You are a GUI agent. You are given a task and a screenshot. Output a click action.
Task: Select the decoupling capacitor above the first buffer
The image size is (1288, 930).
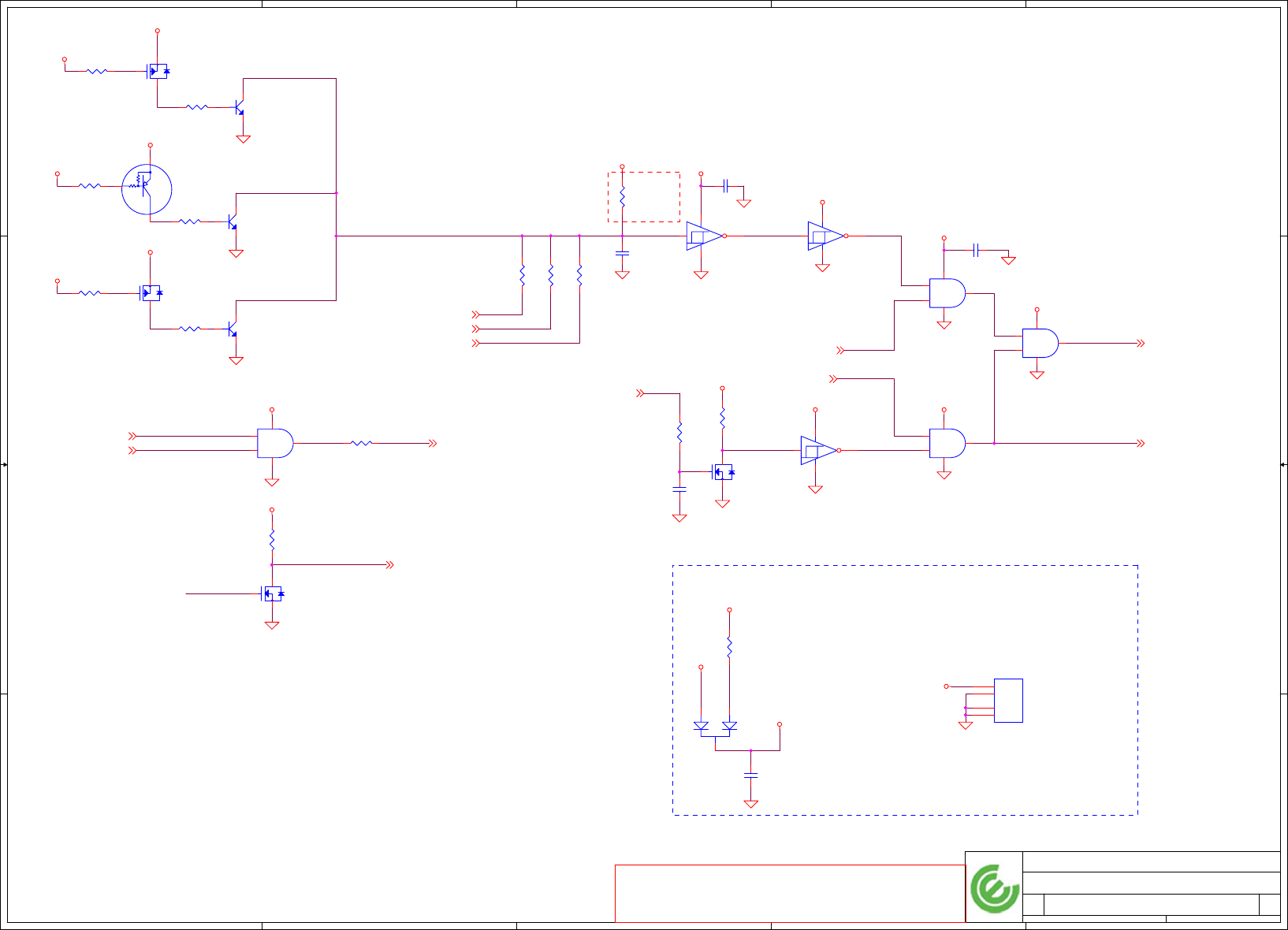click(x=726, y=186)
